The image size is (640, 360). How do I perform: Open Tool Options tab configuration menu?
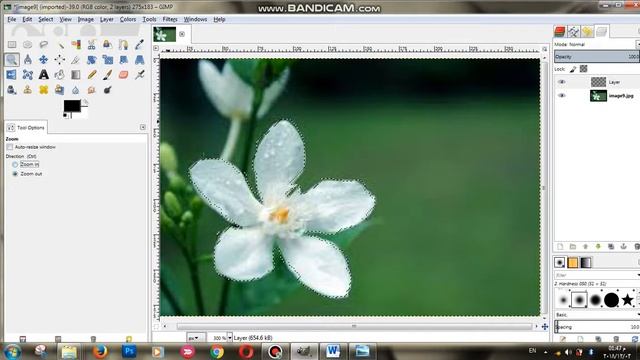coord(143,127)
